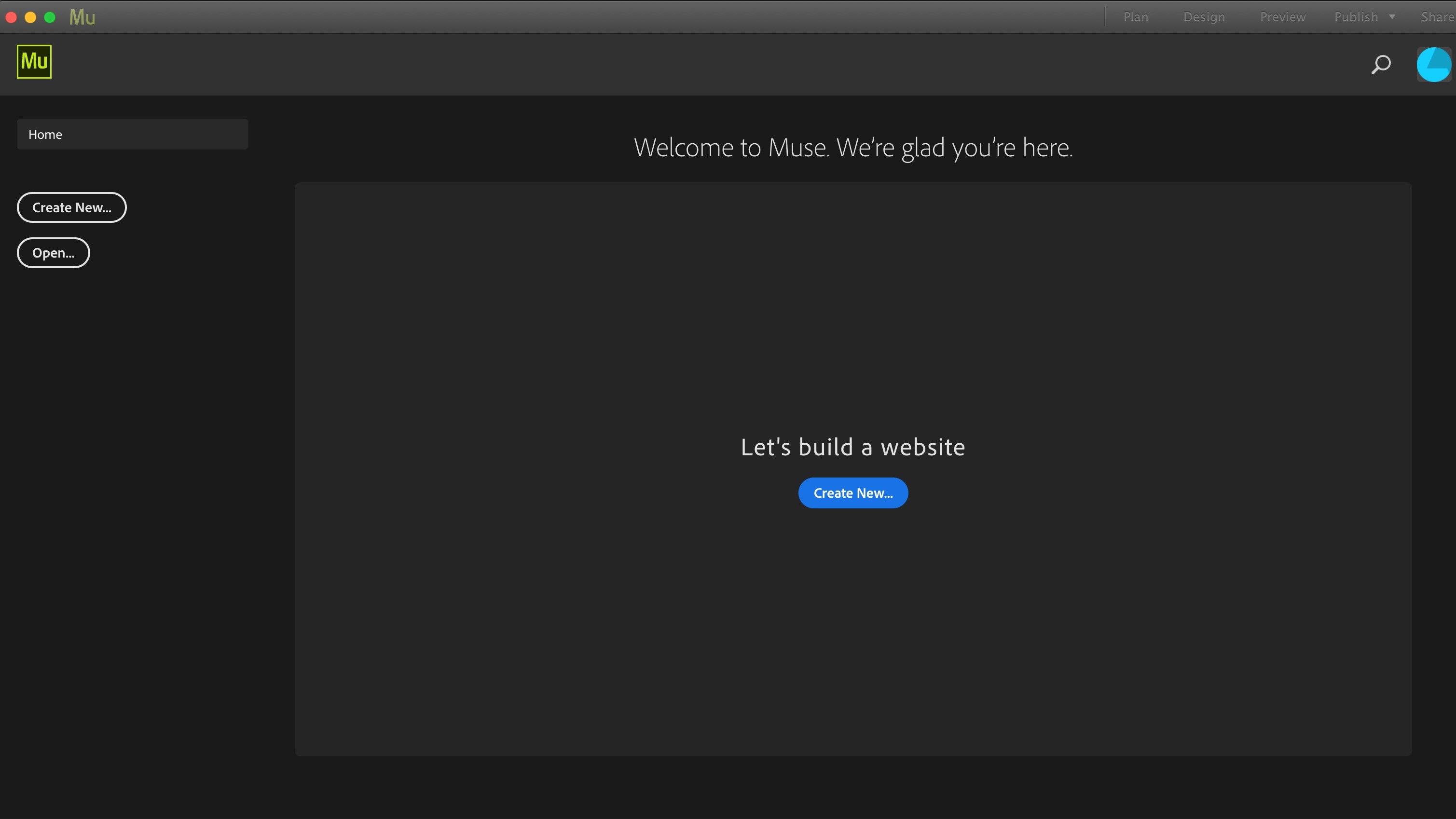1456x819 pixels.
Task: Click the Create New button in sidebar
Action: tap(72, 207)
